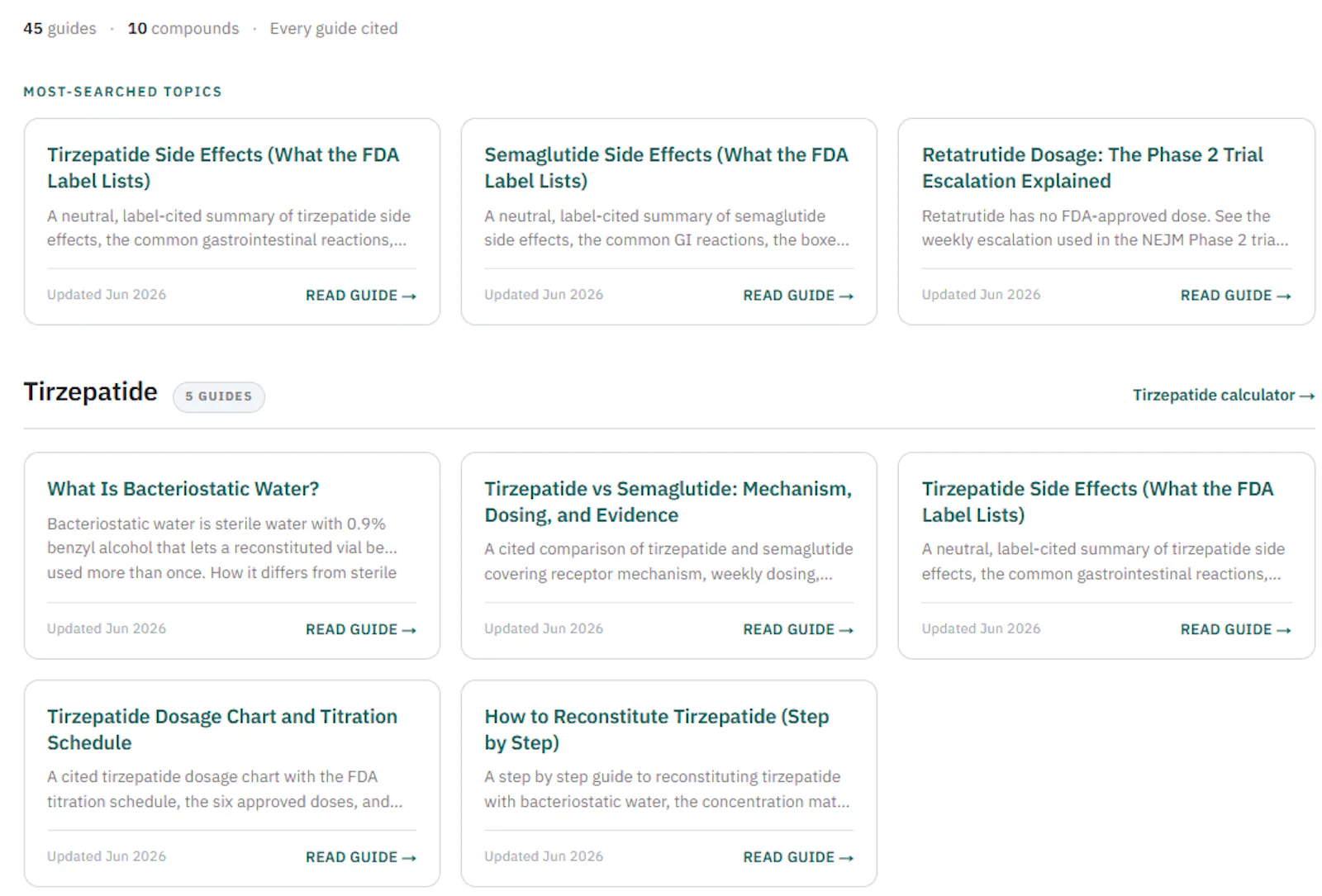
Task: Click description 'A step by step guide to reconstituting tirzepatide'
Action: pyautogui.click(x=666, y=789)
